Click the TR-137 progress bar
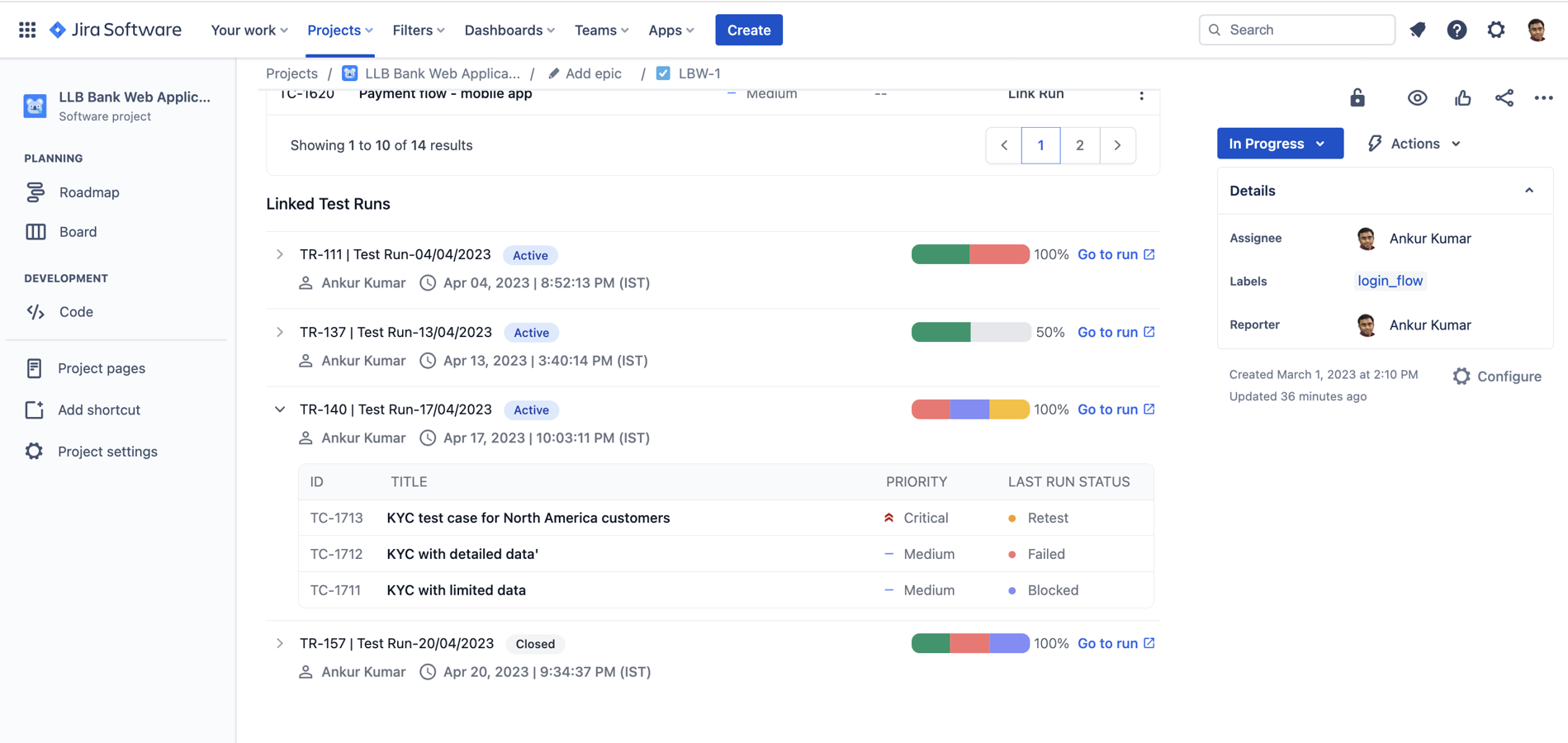 tap(970, 332)
